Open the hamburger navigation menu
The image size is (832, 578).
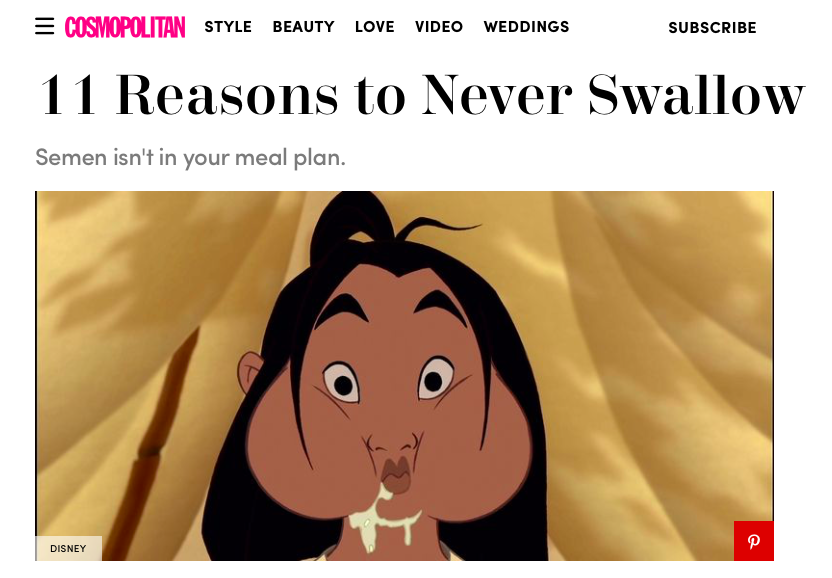click(45, 26)
